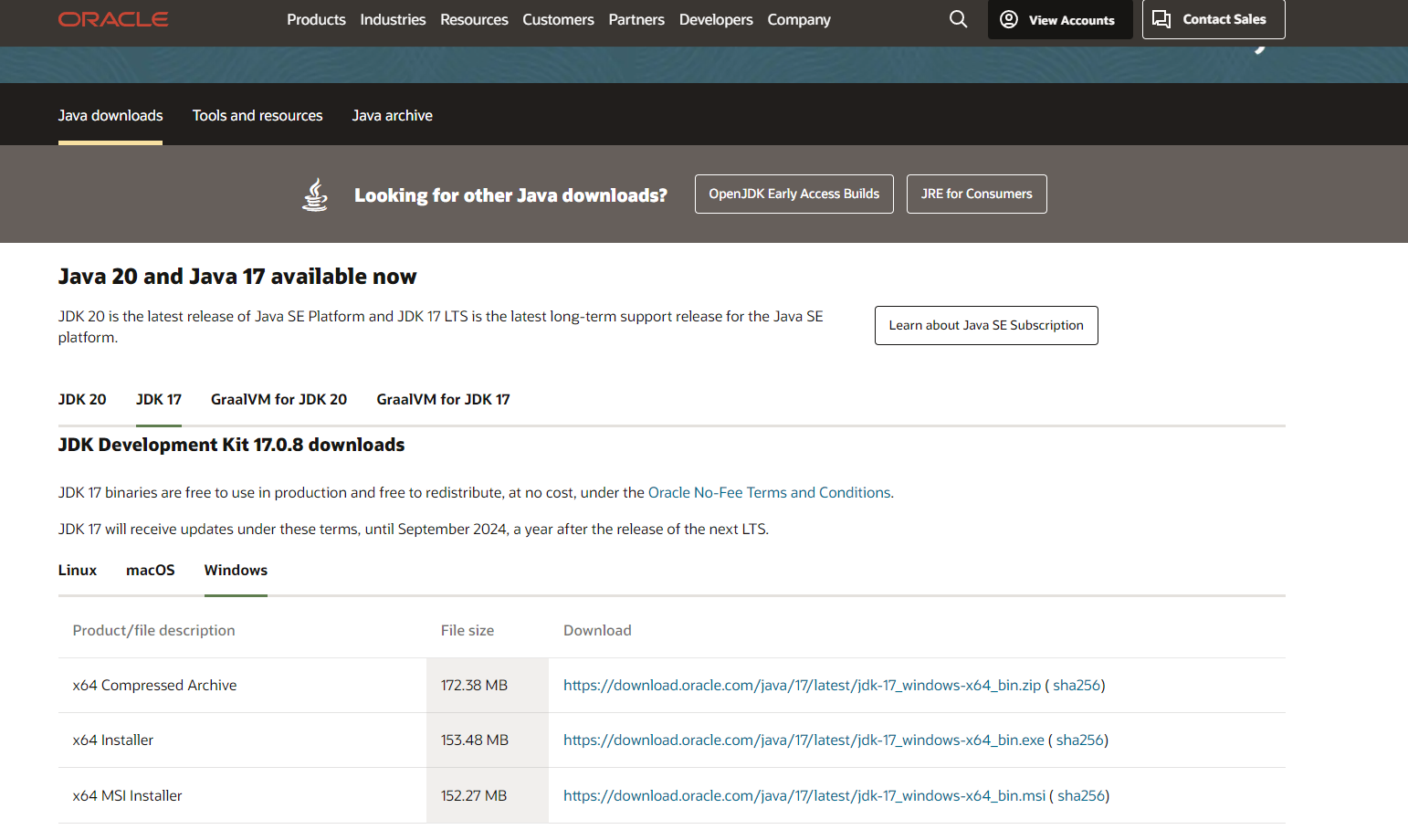Open the Industries menu
This screenshot has width=1408, height=840.
tap(393, 19)
